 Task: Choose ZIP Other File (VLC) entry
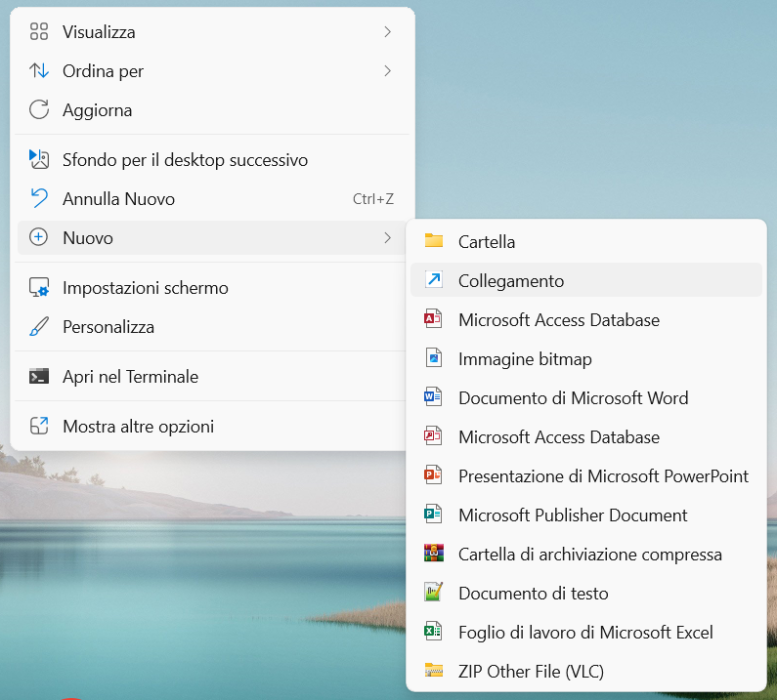[x=530, y=671]
